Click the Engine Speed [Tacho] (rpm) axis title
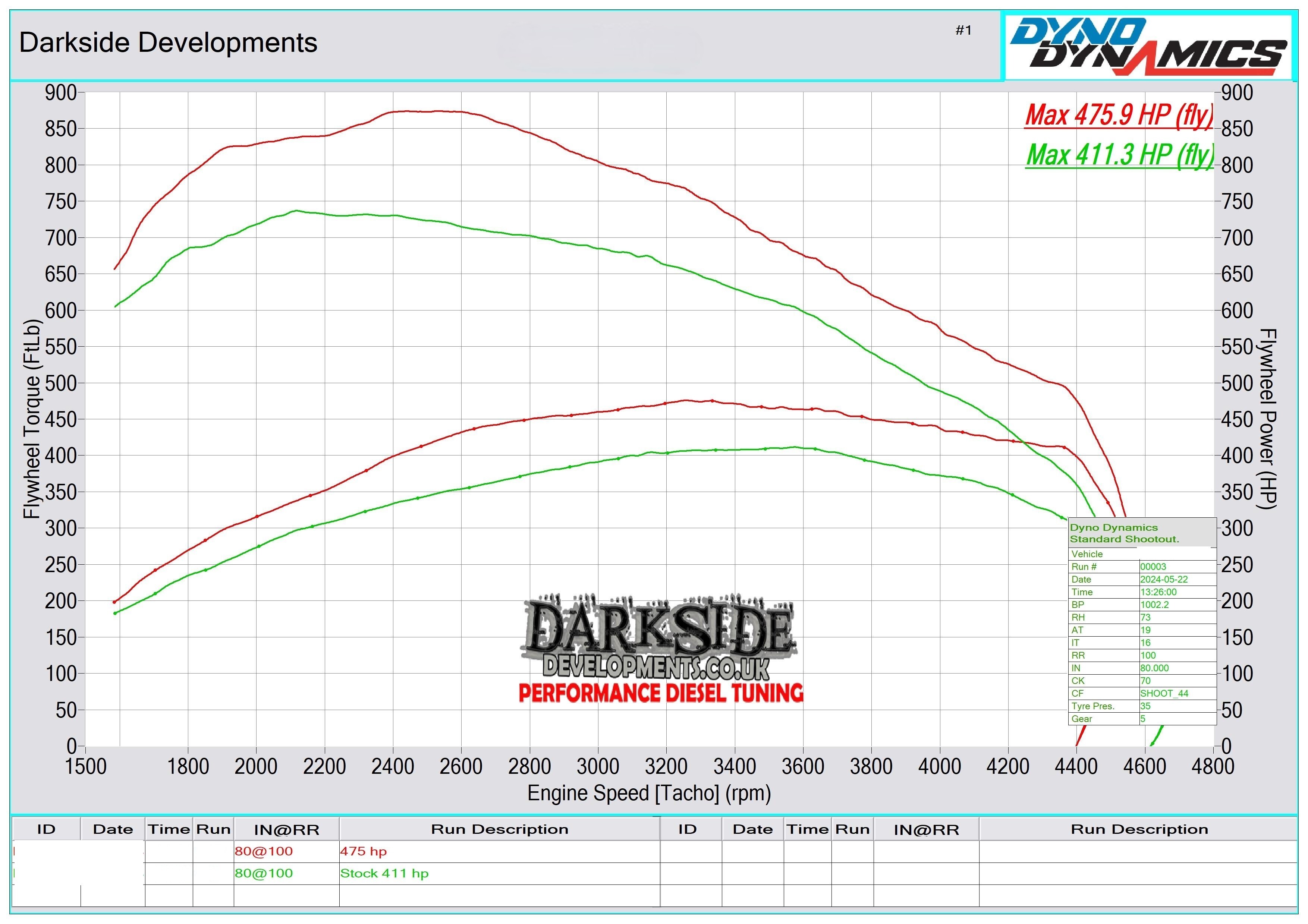Screen dimensions: 1308x924 [649, 793]
